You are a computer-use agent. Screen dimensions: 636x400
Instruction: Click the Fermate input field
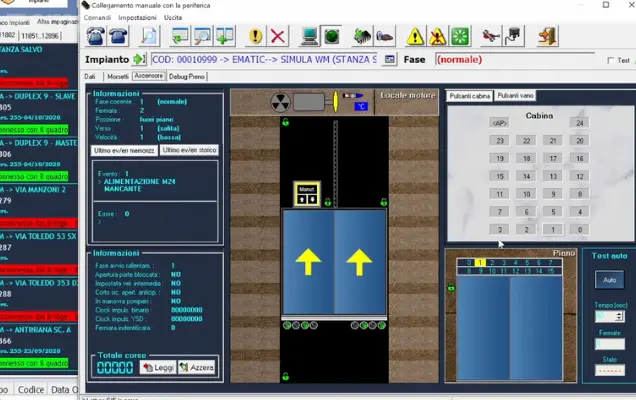(609, 343)
